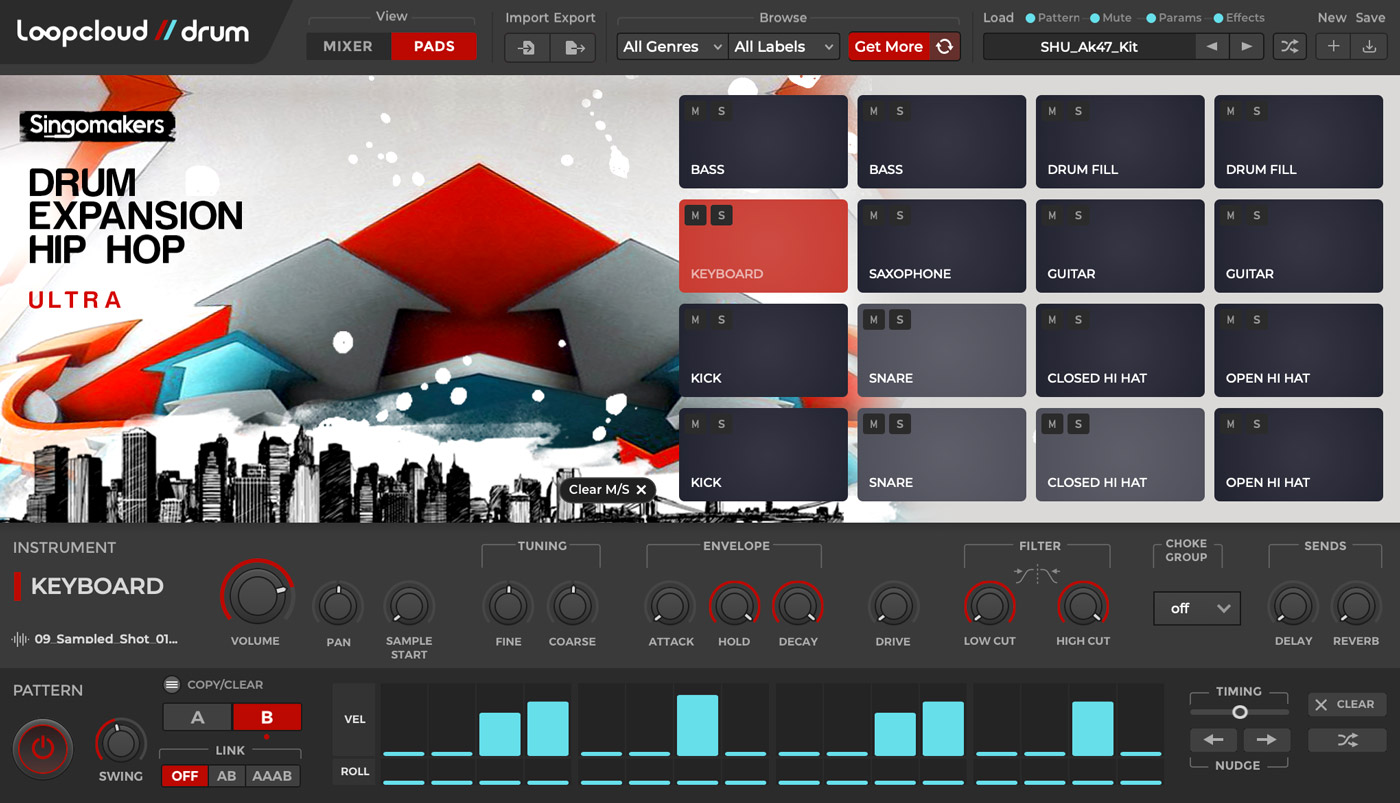Screen dimensions: 1400x803
Task: Click the Volume knob
Action: pos(257,595)
